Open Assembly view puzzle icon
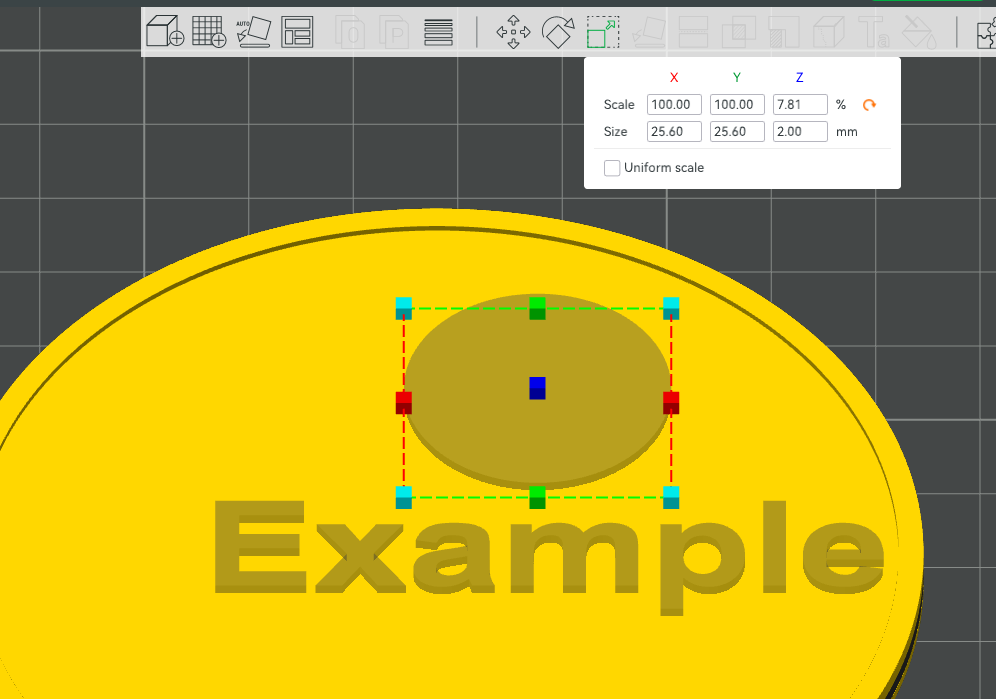The image size is (996, 699). tap(986, 32)
